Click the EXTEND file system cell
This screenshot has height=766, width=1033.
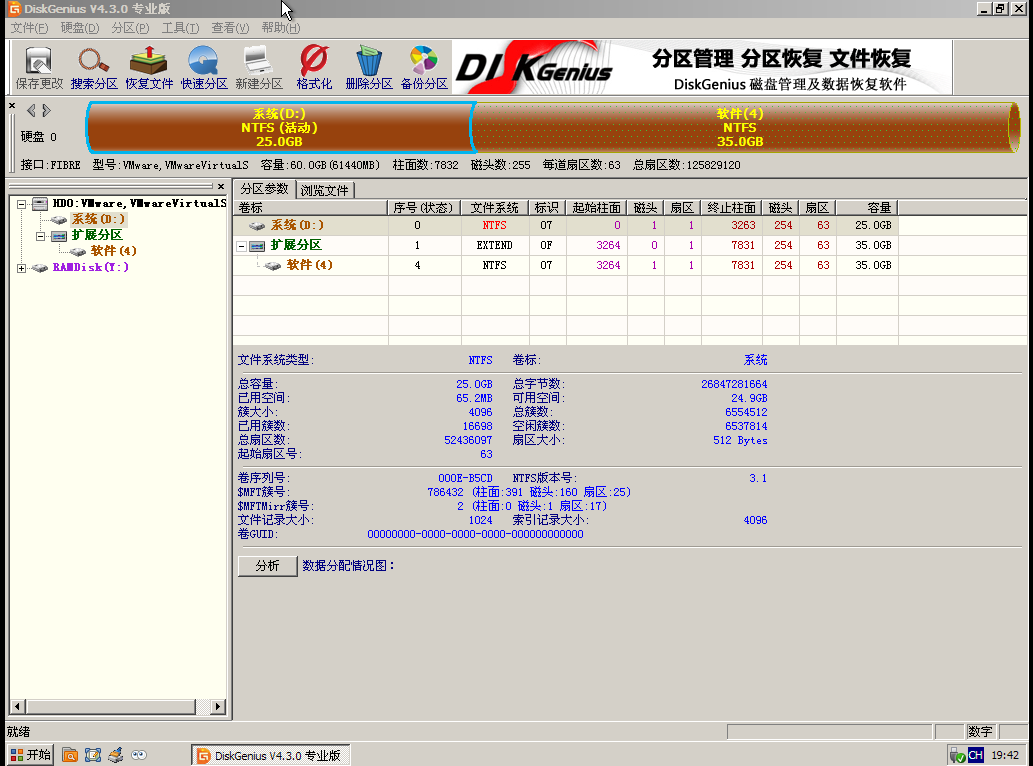pyautogui.click(x=494, y=246)
